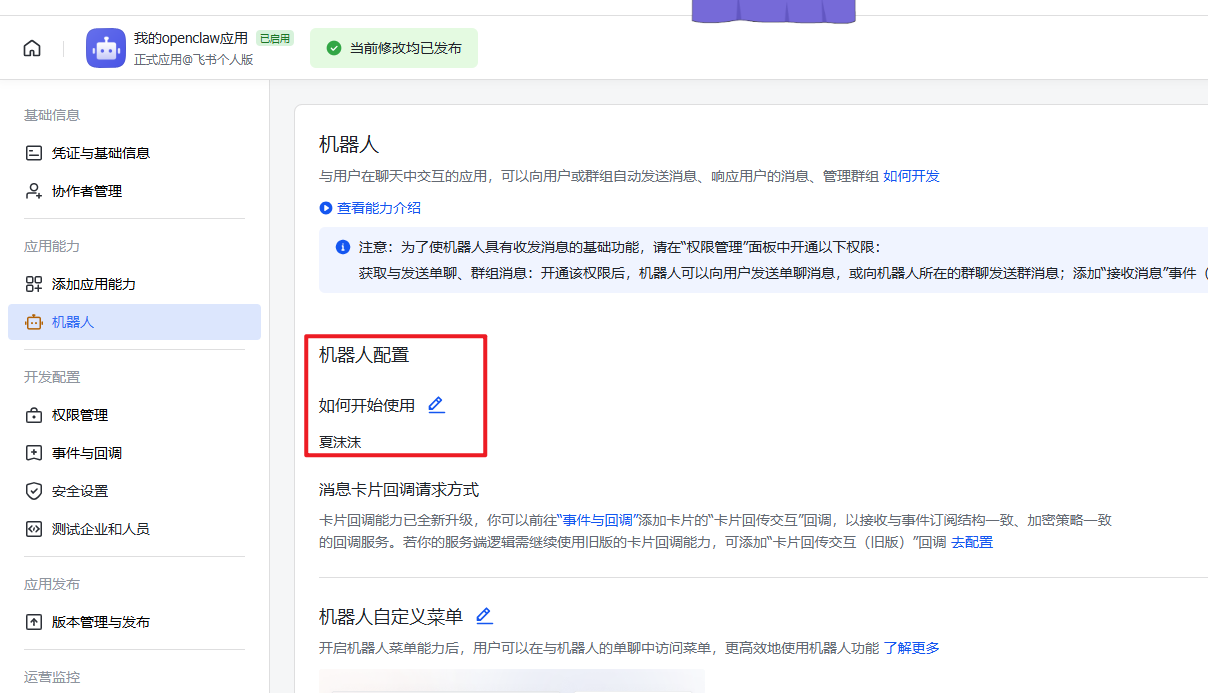Click the 已启用 status badge

click(274, 38)
